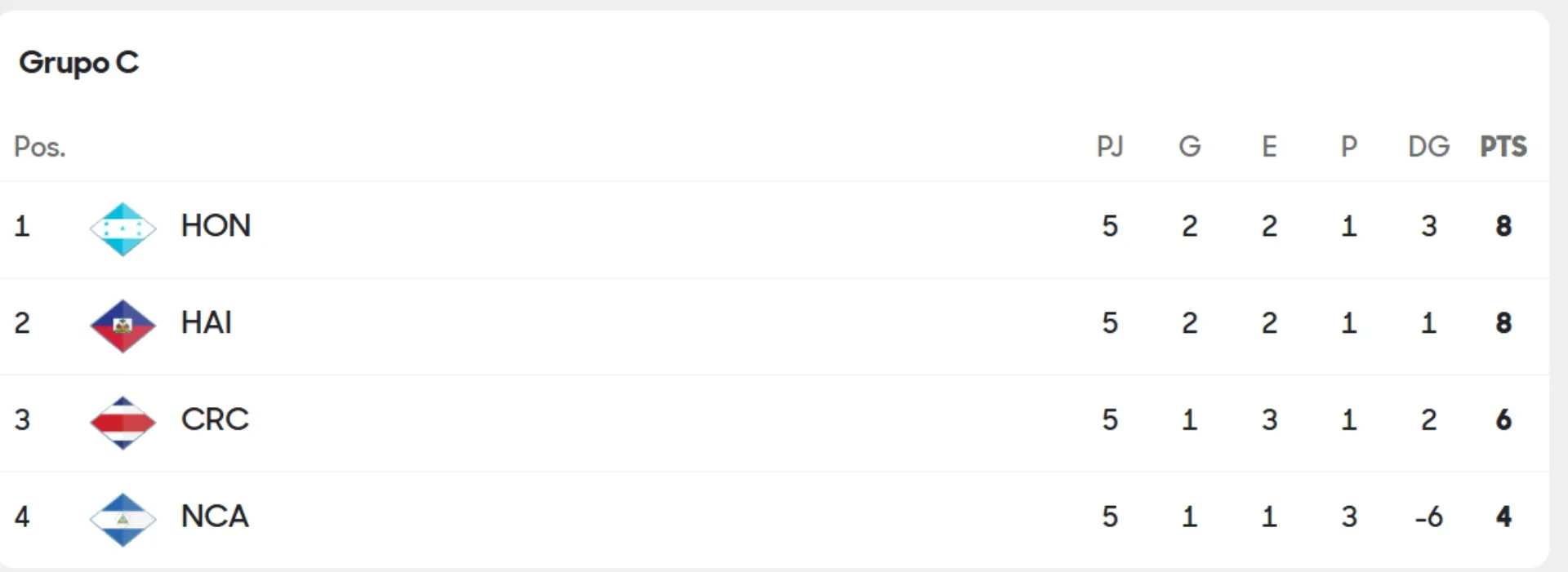The width and height of the screenshot is (1568, 572).
Task: Open the HON team link
Action: click(x=216, y=226)
